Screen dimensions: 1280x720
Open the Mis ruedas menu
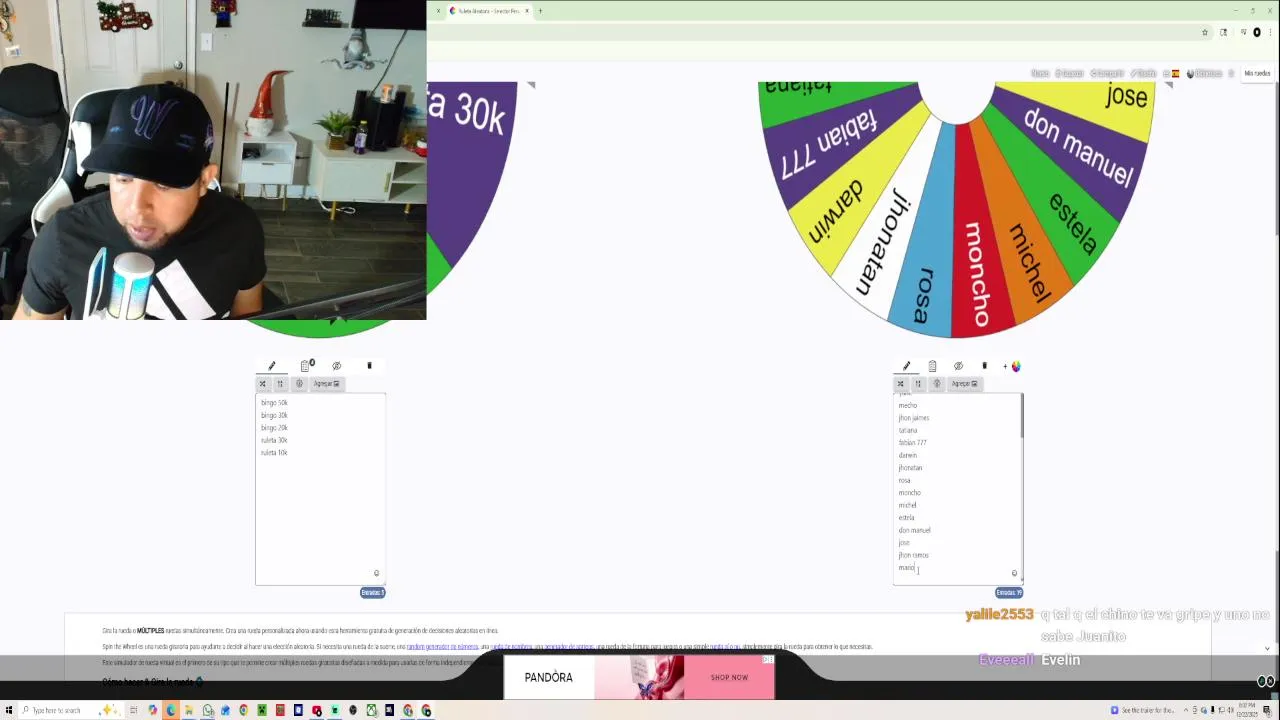pyautogui.click(x=1257, y=73)
